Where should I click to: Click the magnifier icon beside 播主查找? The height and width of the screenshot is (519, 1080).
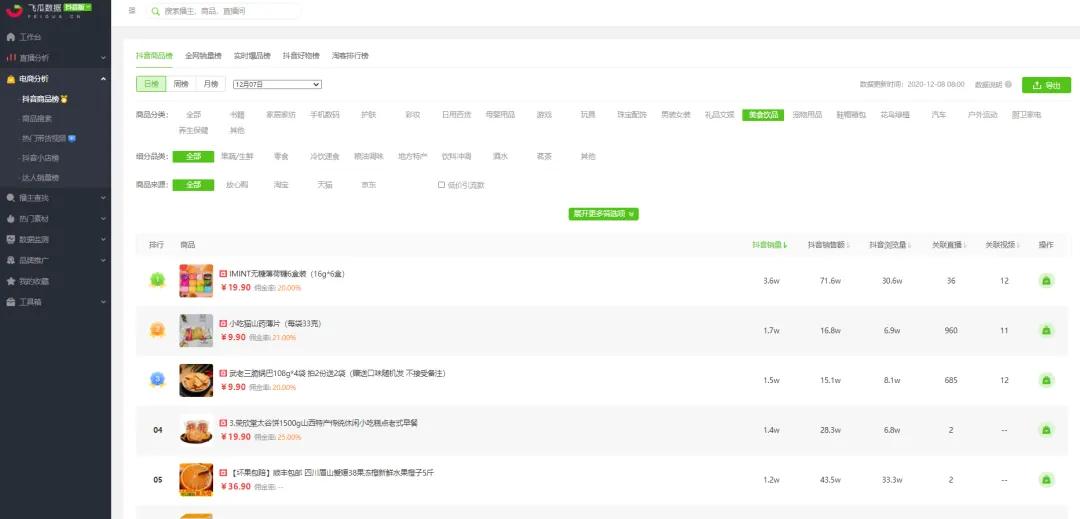pos(10,198)
